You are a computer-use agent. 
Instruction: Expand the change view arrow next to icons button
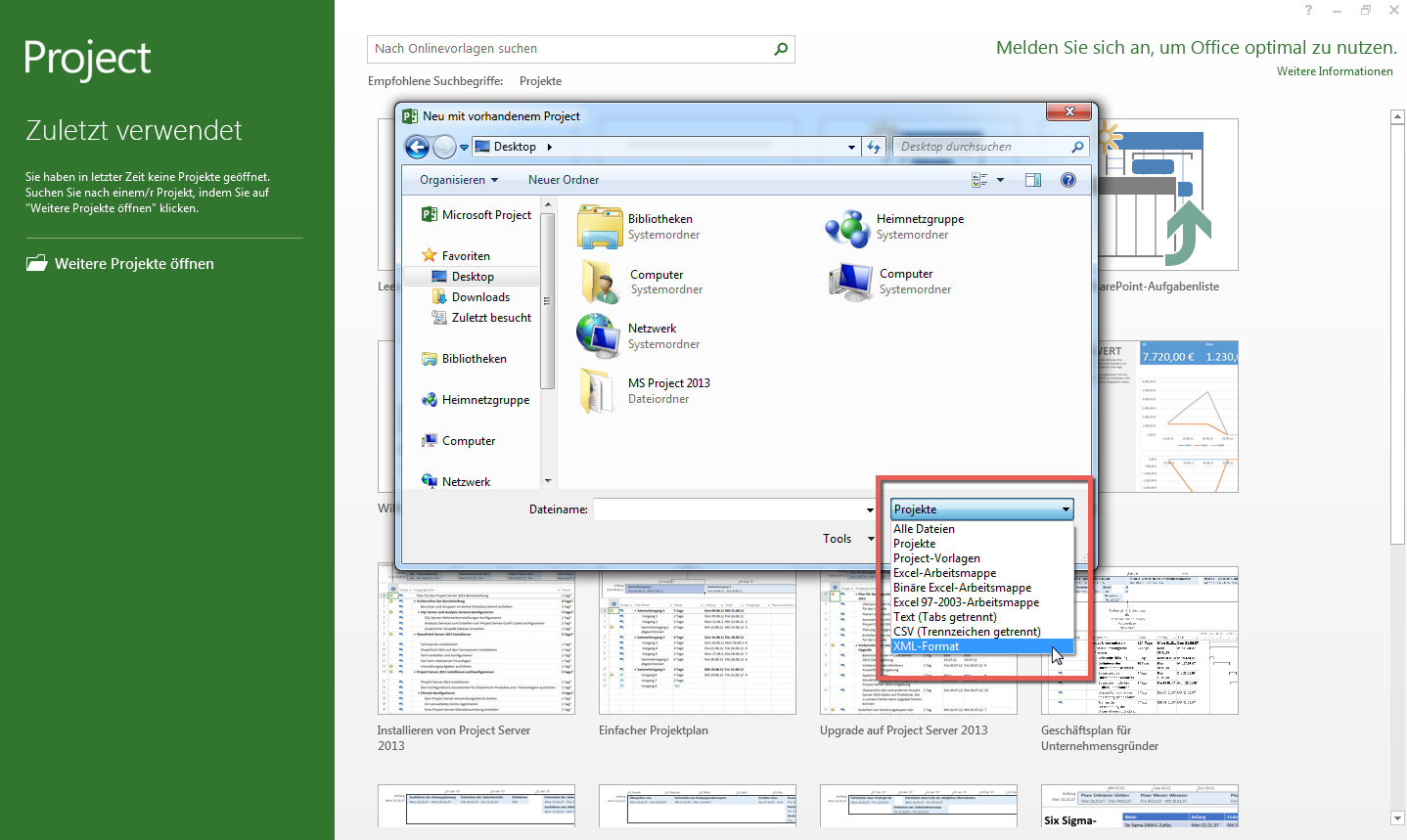pos(999,180)
